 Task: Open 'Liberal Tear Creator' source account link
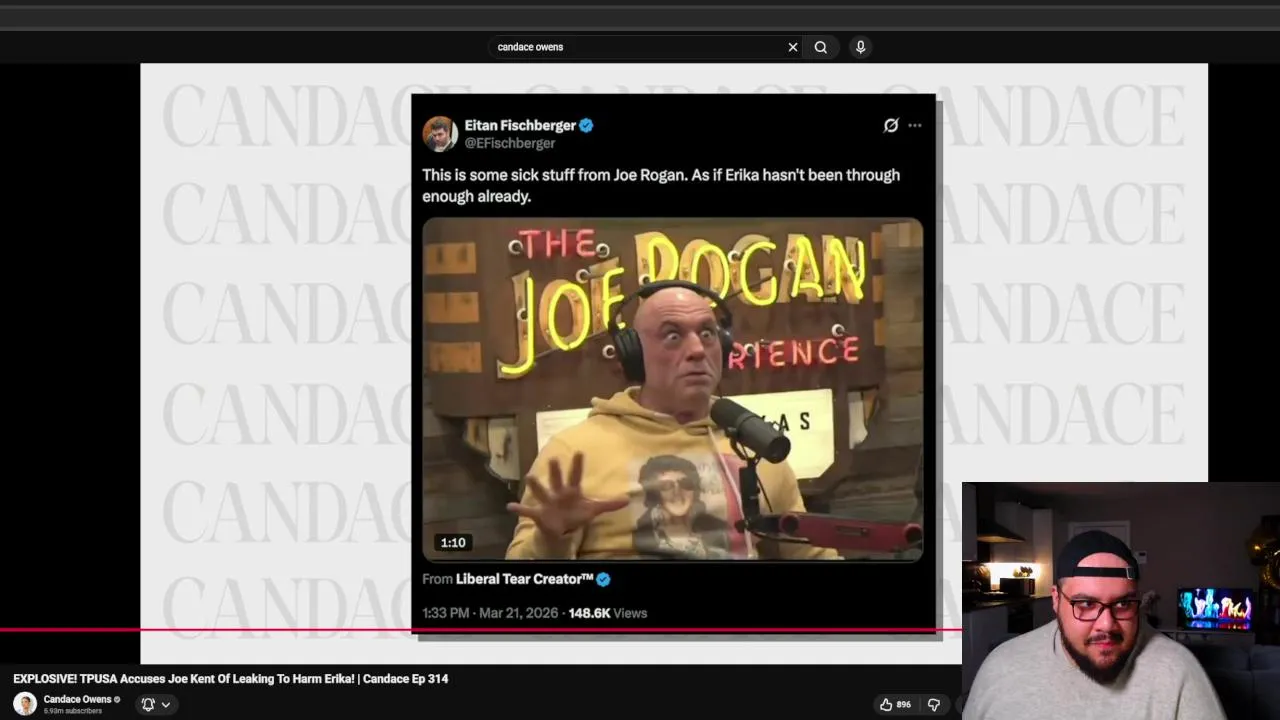(524, 579)
